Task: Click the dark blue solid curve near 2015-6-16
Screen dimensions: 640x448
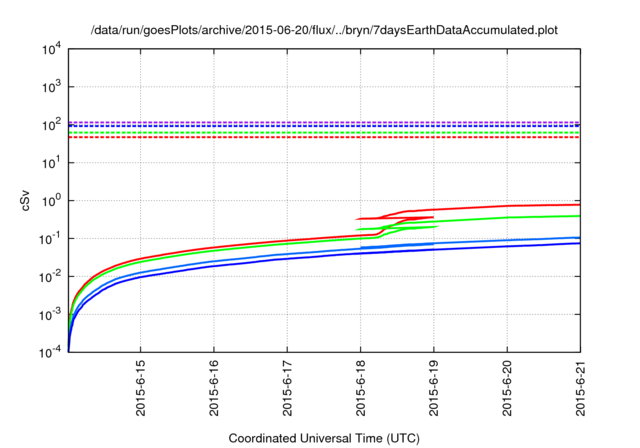Action: click(214, 266)
